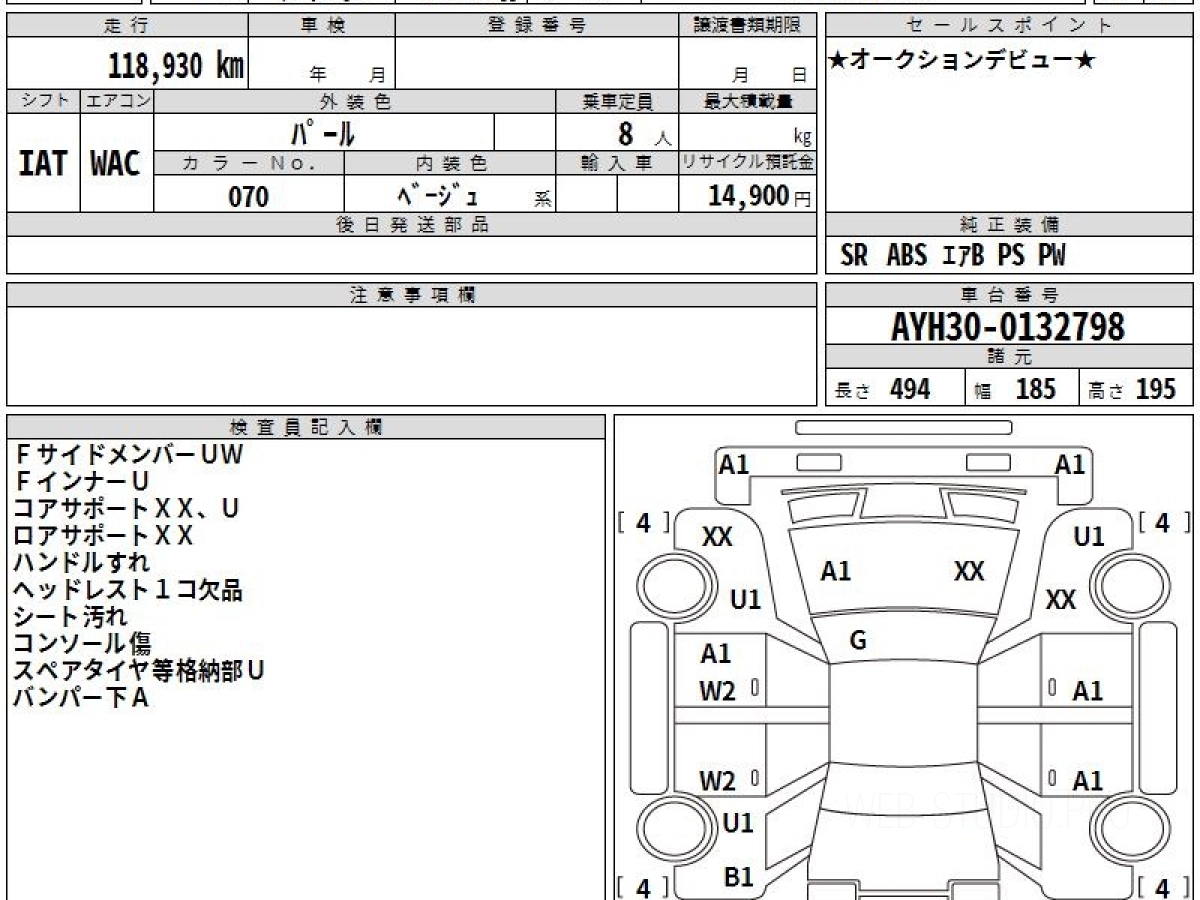Click the 検査員記入欄 section header
The height and width of the screenshot is (900, 1200).
tap(306, 427)
